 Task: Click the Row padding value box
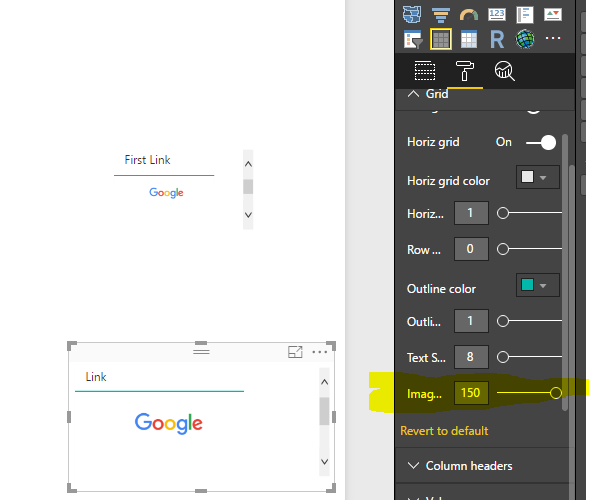(471, 249)
